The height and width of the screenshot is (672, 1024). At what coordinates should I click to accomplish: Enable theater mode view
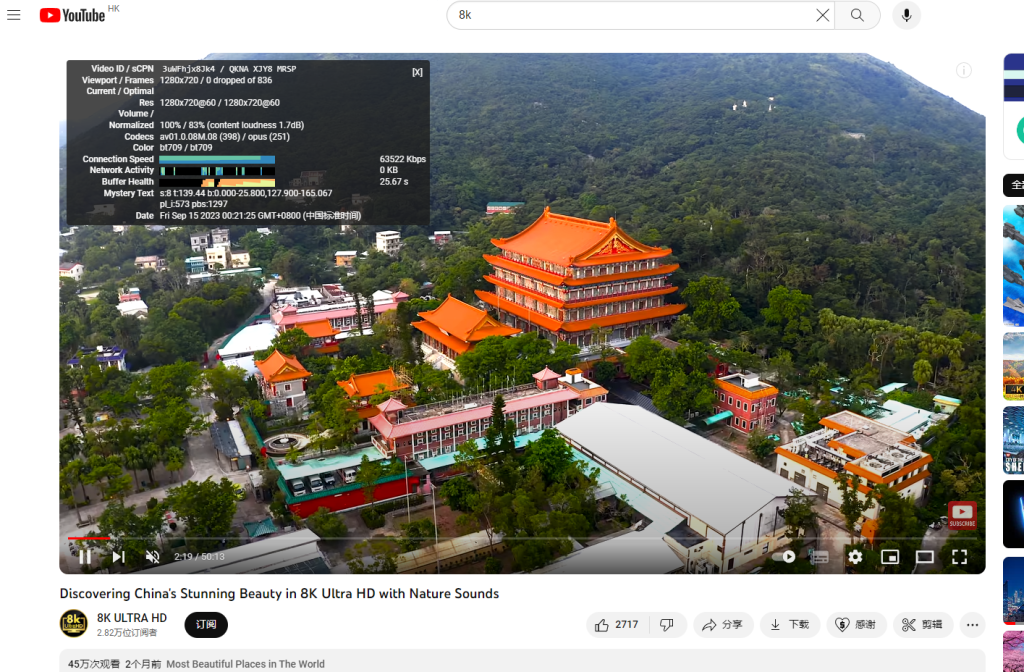coord(925,557)
